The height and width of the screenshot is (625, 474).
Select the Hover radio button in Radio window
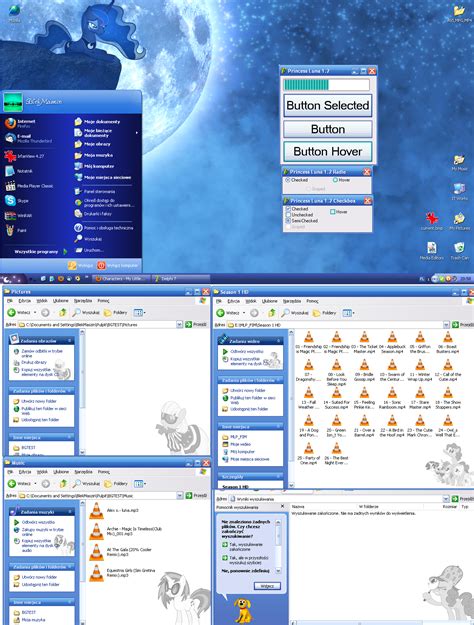click(x=335, y=180)
